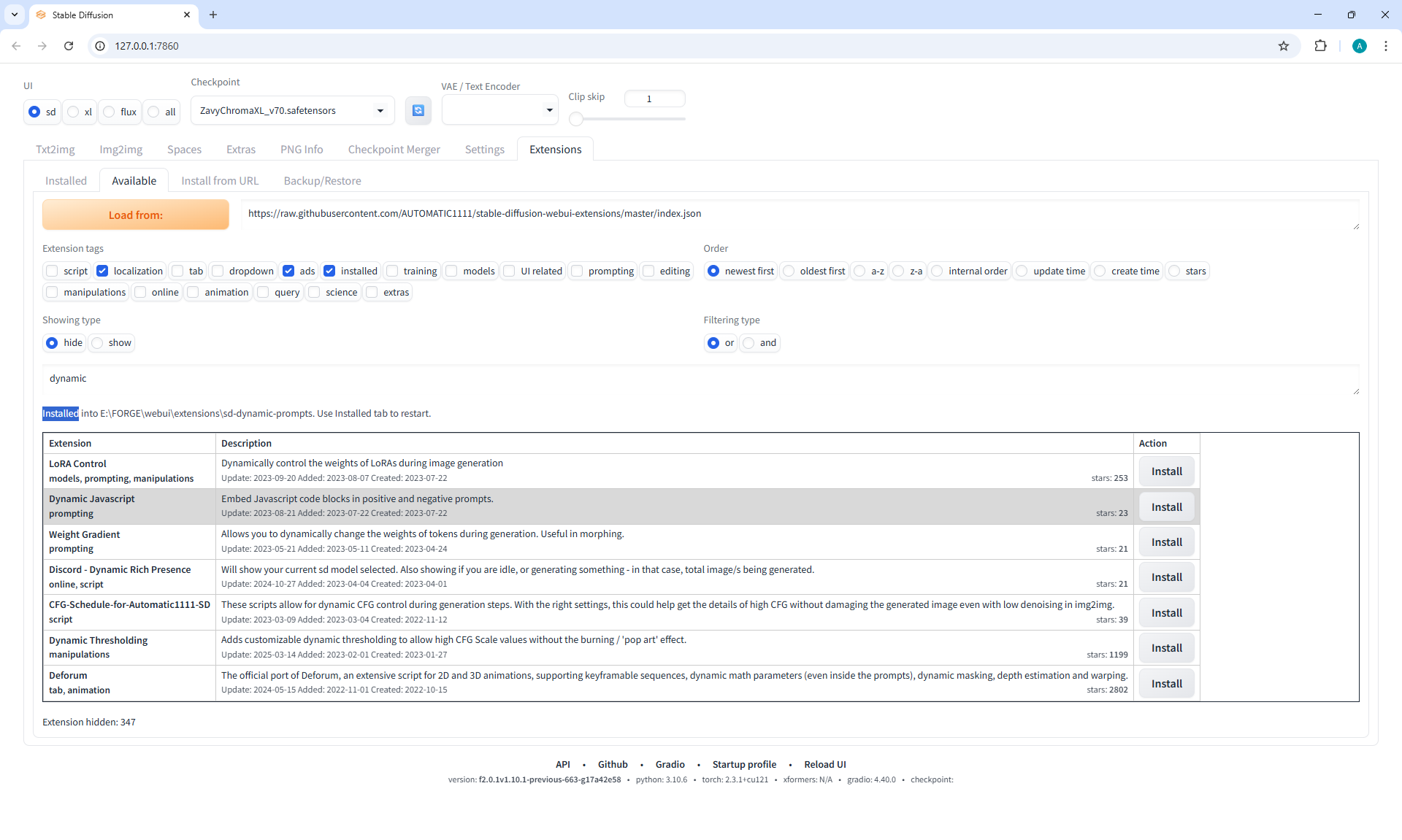
Task: Open new browser tab with plus
Action: [x=213, y=15]
